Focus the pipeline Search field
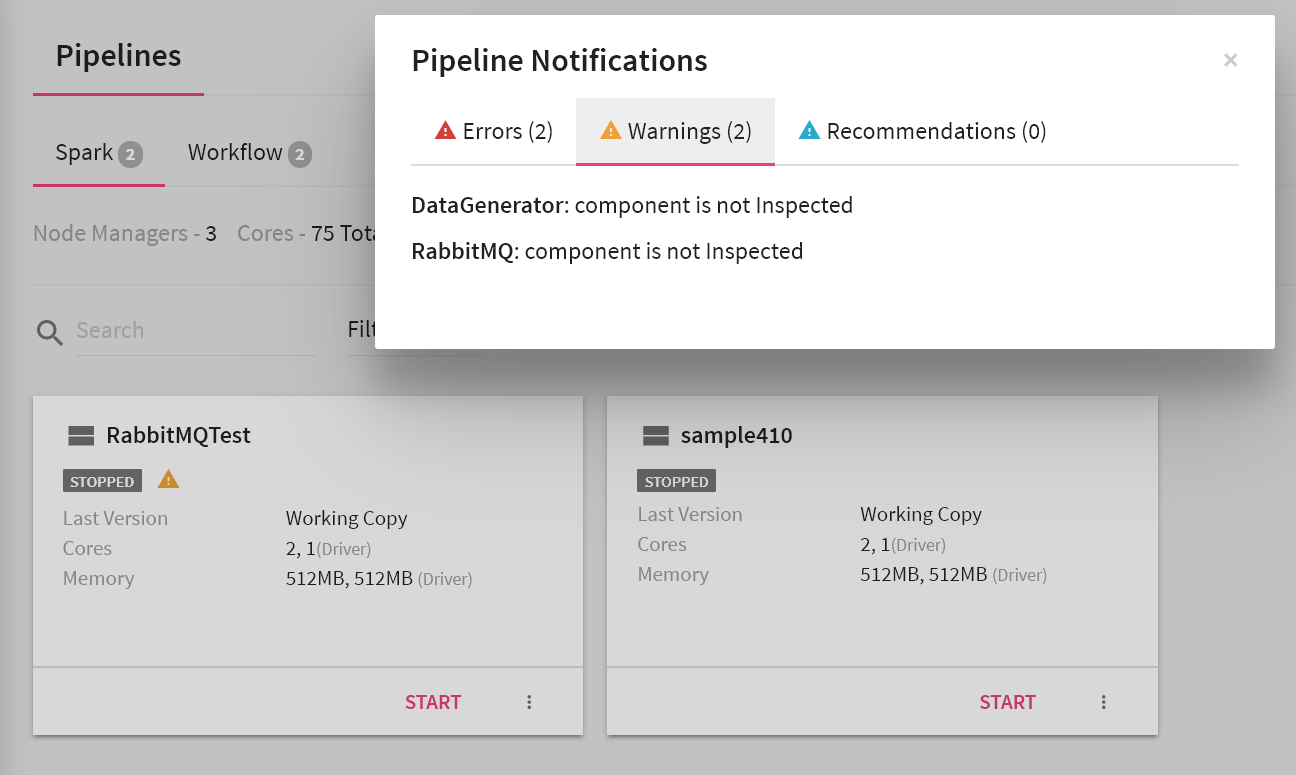The height and width of the screenshot is (775, 1296). pyautogui.click(x=195, y=331)
